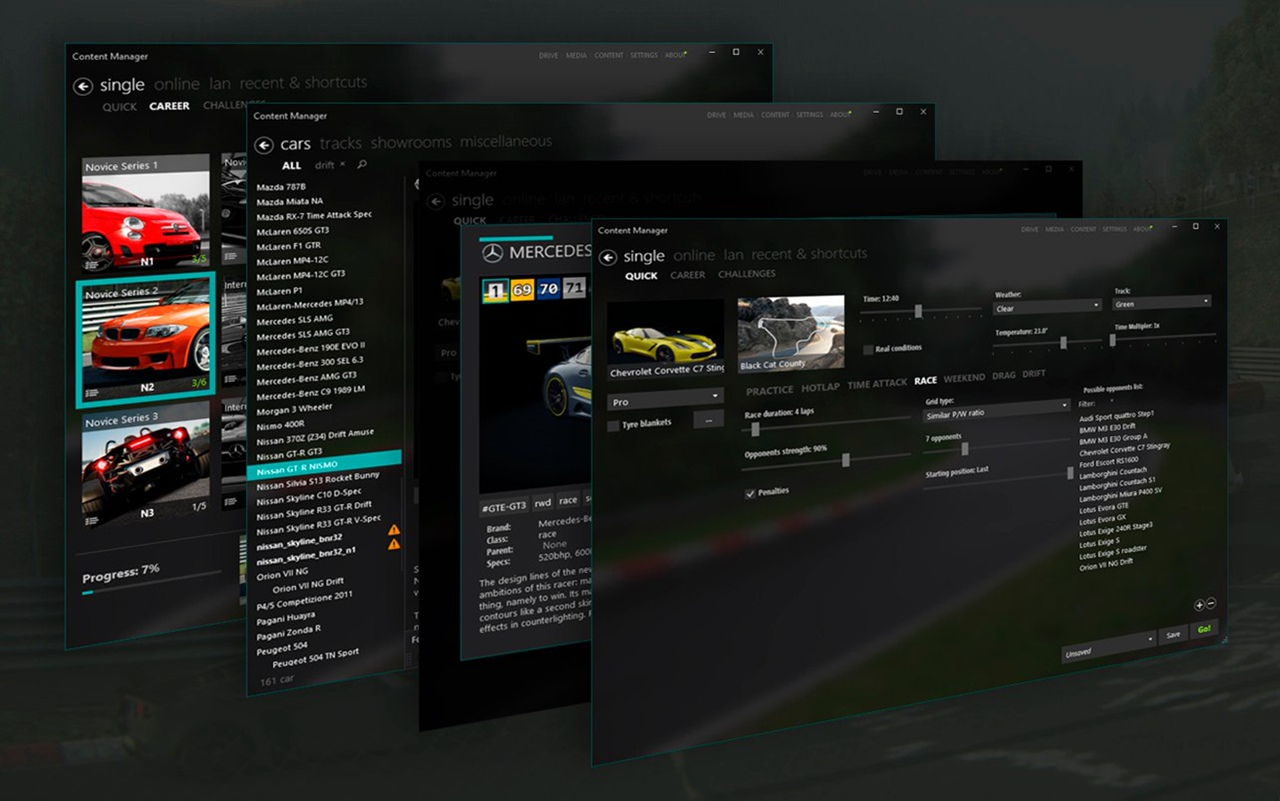Enable the Real conditions checkbox

click(x=868, y=350)
